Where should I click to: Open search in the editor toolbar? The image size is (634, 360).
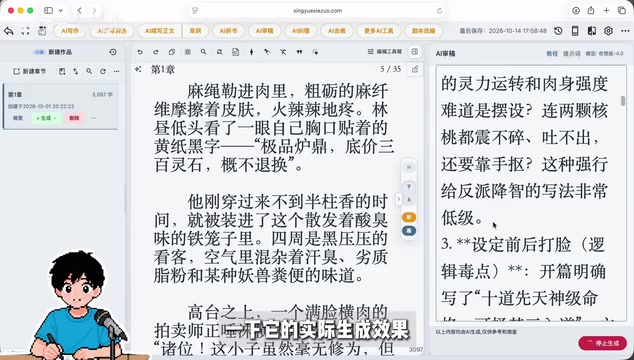click(x=203, y=52)
